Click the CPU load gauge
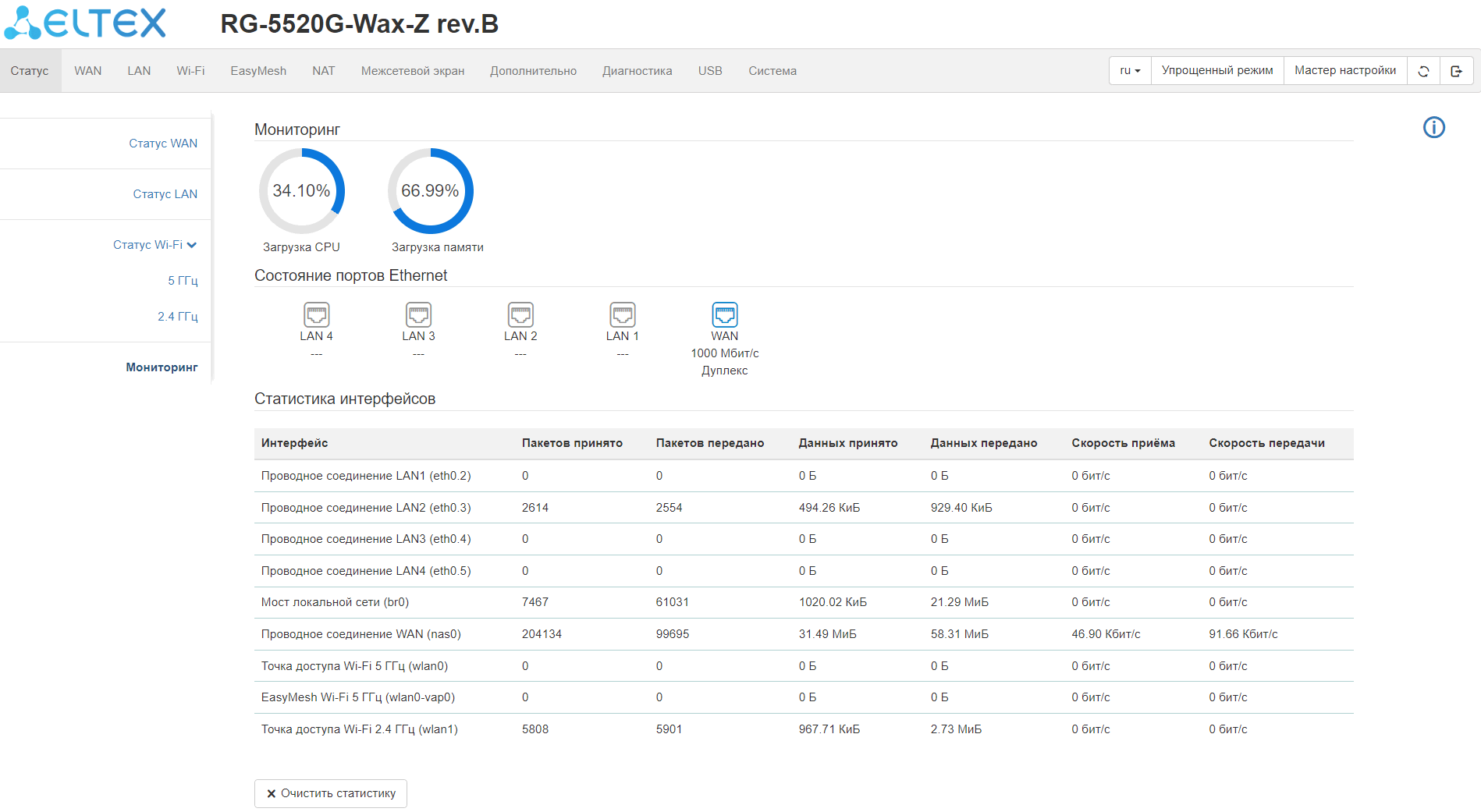This screenshot has width=1481, height=812. coord(302,191)
